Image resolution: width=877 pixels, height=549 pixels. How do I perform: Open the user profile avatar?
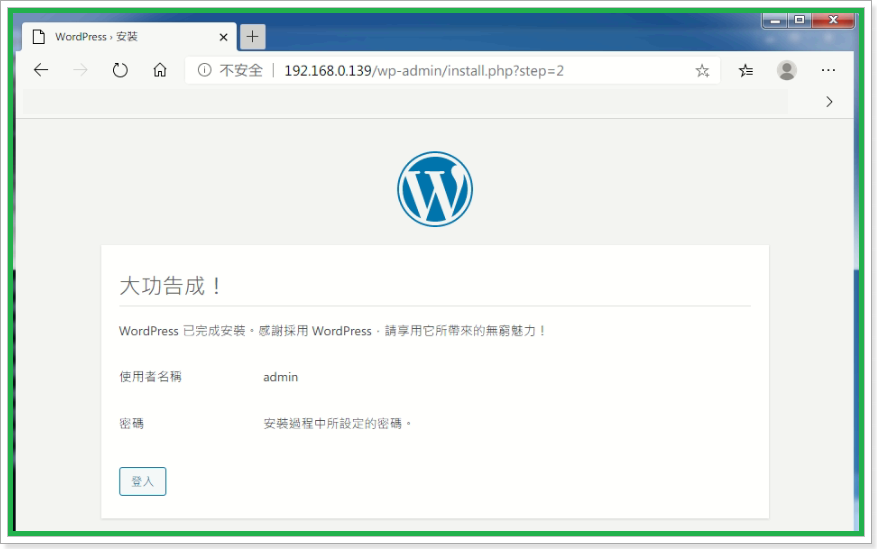(786, 70)
